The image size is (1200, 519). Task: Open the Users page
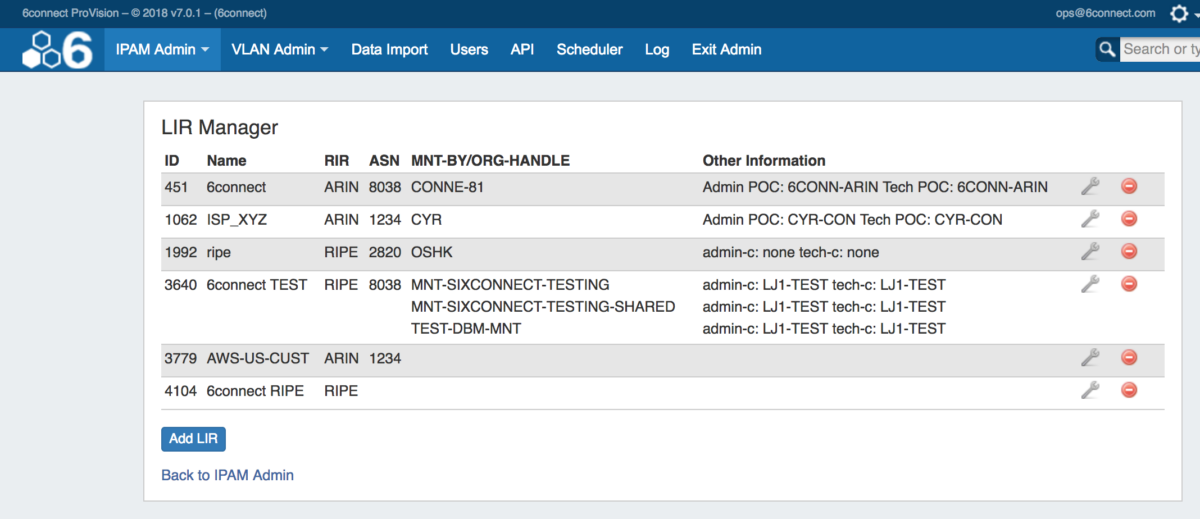click(x=469, y=49)
